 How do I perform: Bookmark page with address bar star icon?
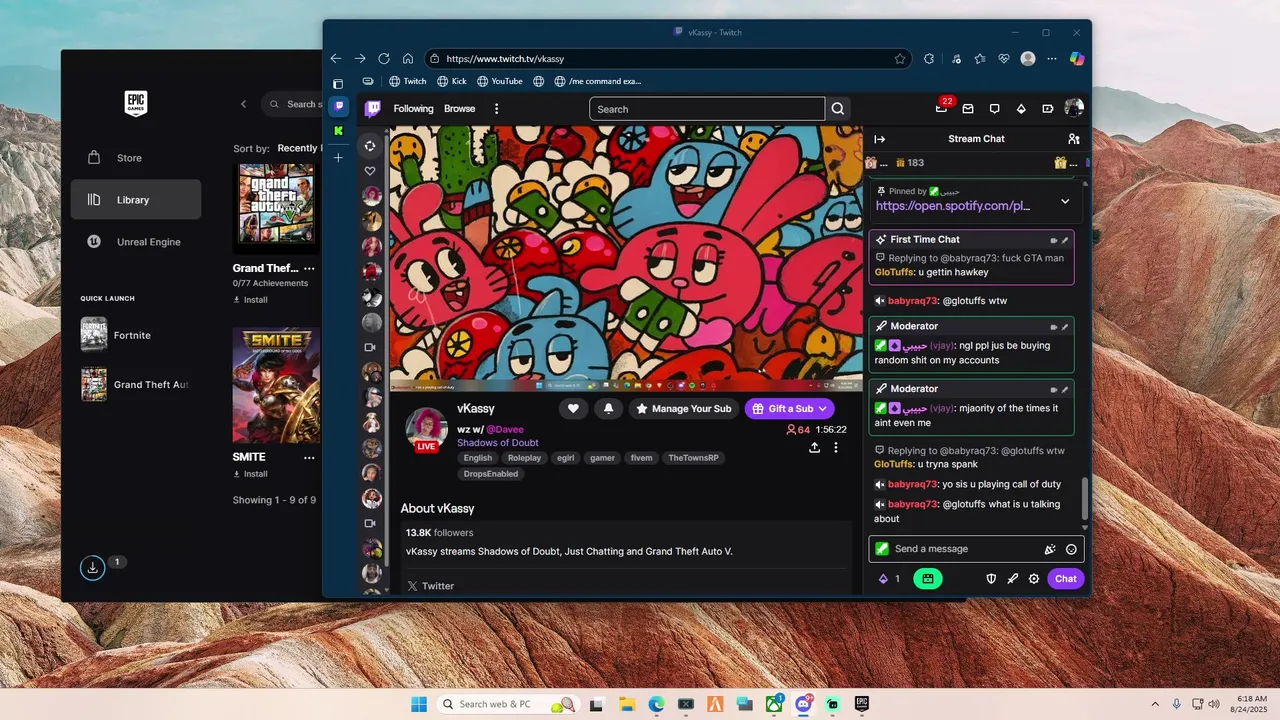point(900,59)
